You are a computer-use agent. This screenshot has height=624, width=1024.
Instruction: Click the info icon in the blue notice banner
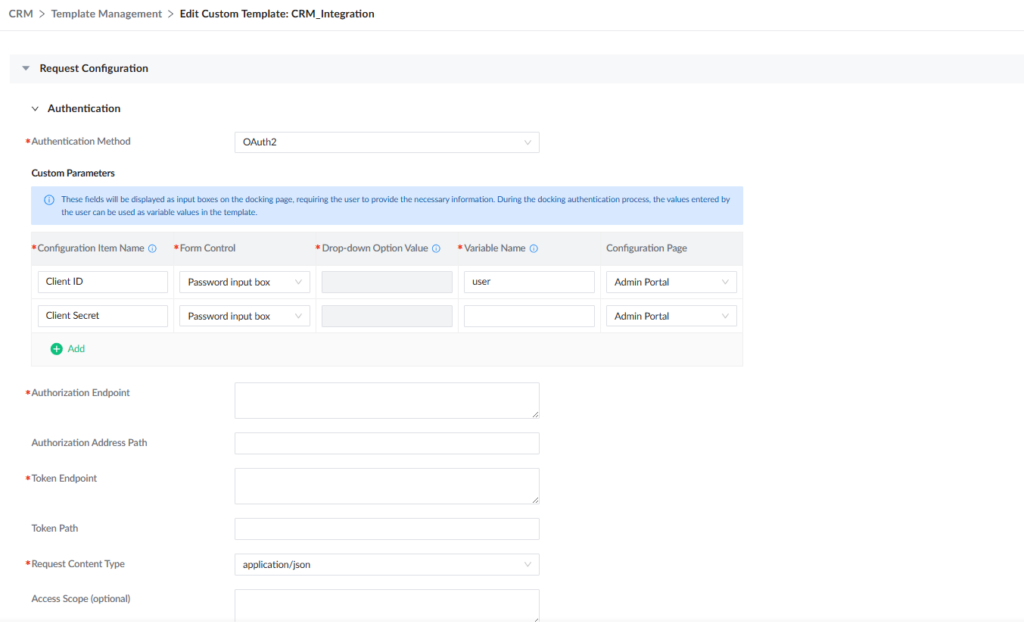(x=49, y=200)
